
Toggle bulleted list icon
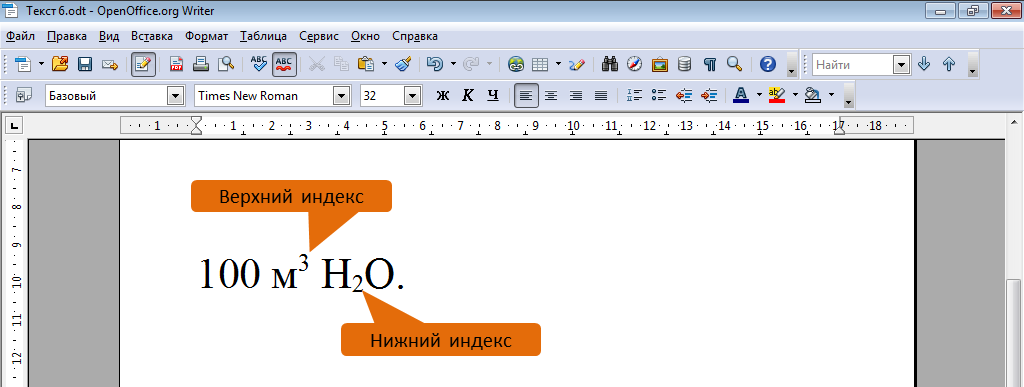(659, 96)
